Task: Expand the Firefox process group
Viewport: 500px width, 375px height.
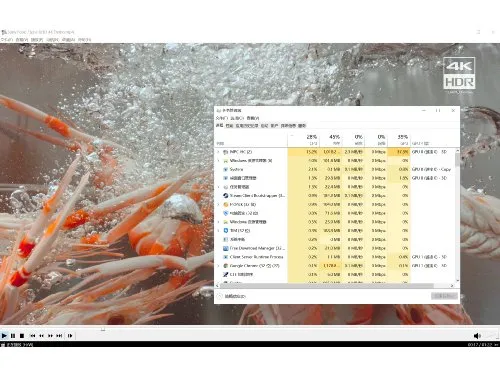Action: (219, 204)
